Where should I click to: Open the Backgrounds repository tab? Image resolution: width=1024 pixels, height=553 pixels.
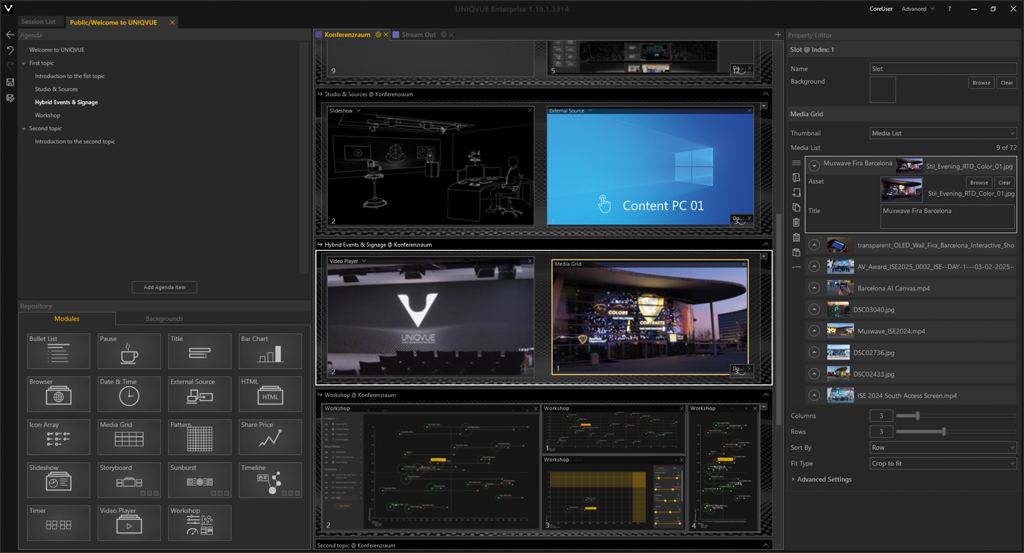tap(164, 319)
